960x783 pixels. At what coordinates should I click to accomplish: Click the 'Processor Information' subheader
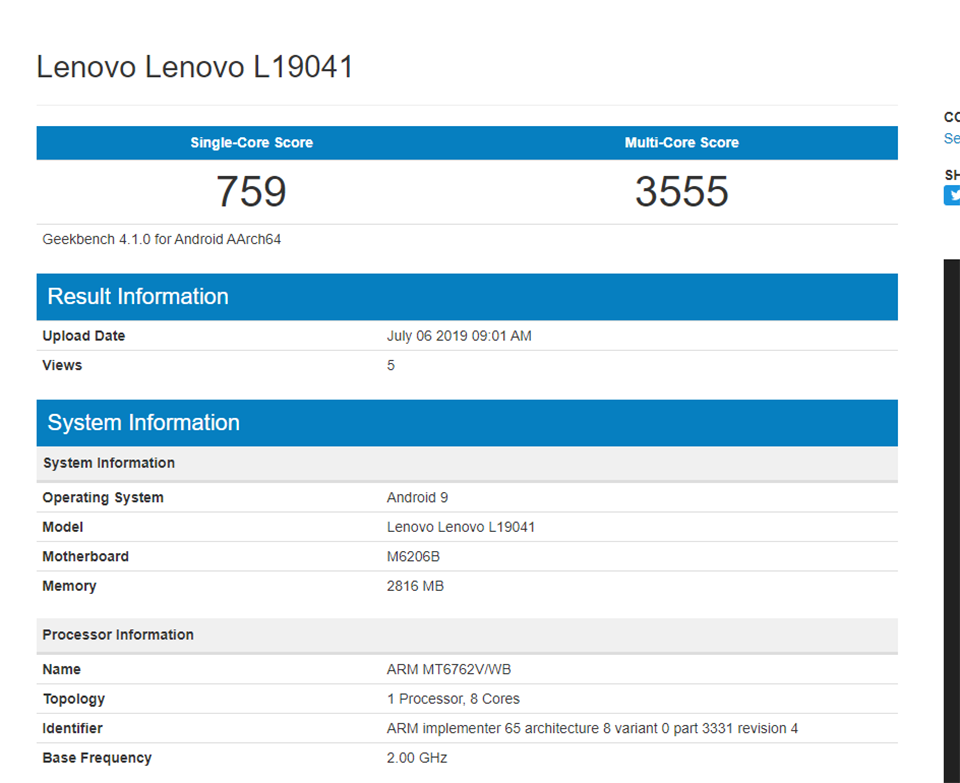[x=467, y=635]
